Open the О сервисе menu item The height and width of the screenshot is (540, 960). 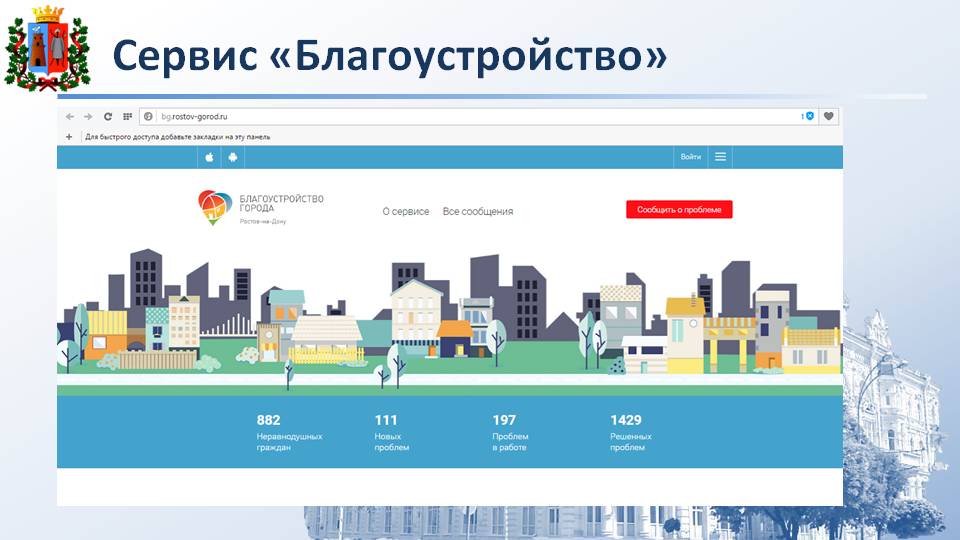tap(406, 212)
